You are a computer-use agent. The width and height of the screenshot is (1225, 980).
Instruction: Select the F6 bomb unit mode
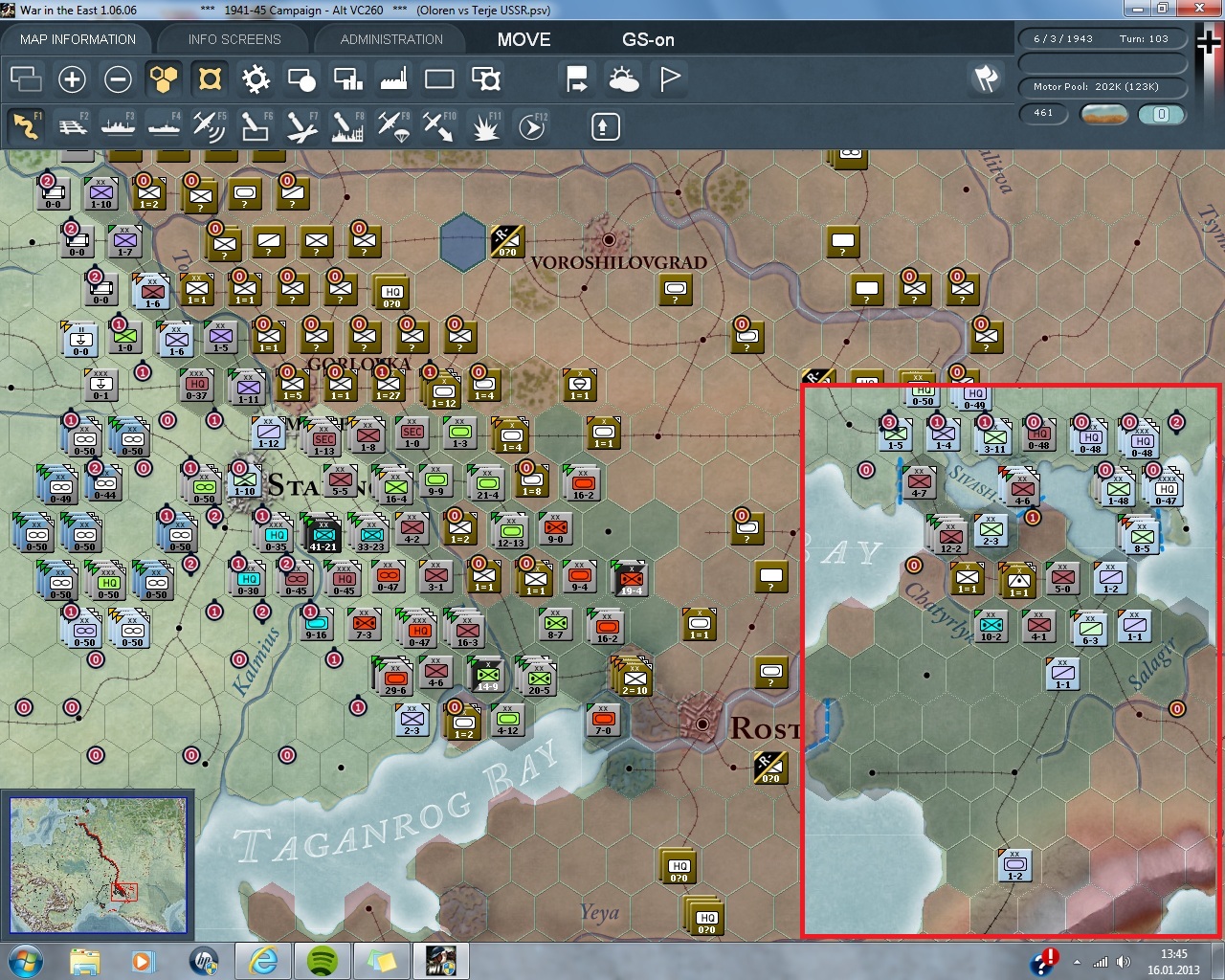256,126
